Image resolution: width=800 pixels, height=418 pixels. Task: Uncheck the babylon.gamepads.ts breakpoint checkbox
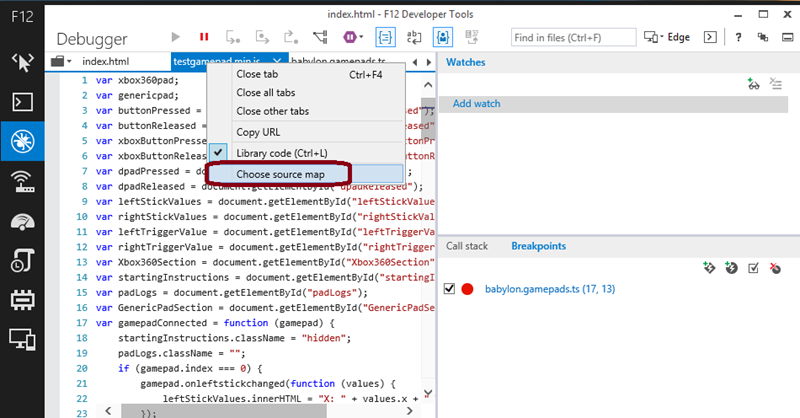449,289
